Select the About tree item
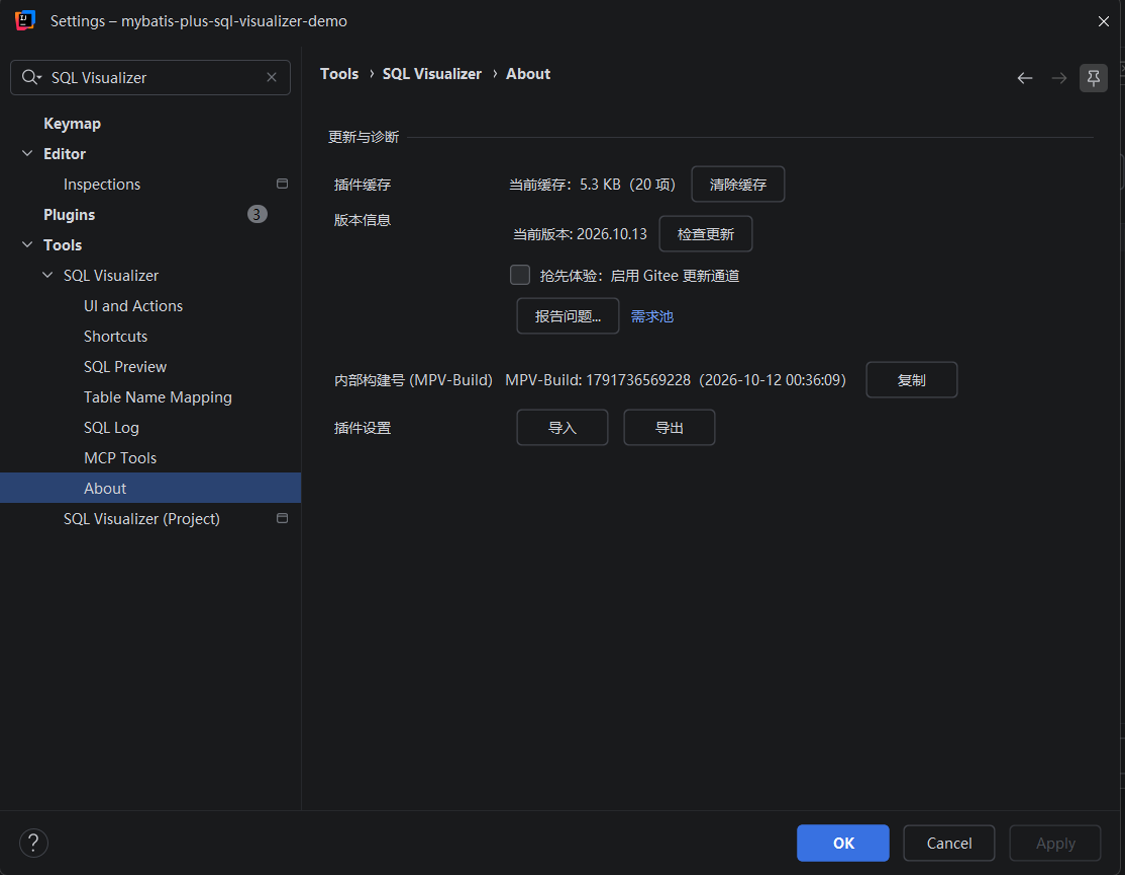 point(150,488)
